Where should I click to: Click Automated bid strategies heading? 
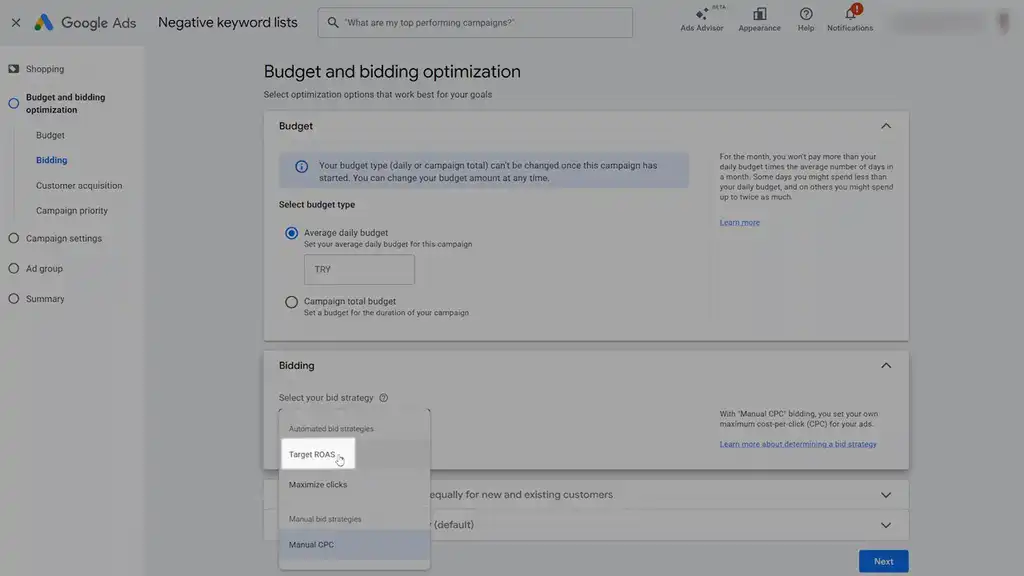click(331, 429)
